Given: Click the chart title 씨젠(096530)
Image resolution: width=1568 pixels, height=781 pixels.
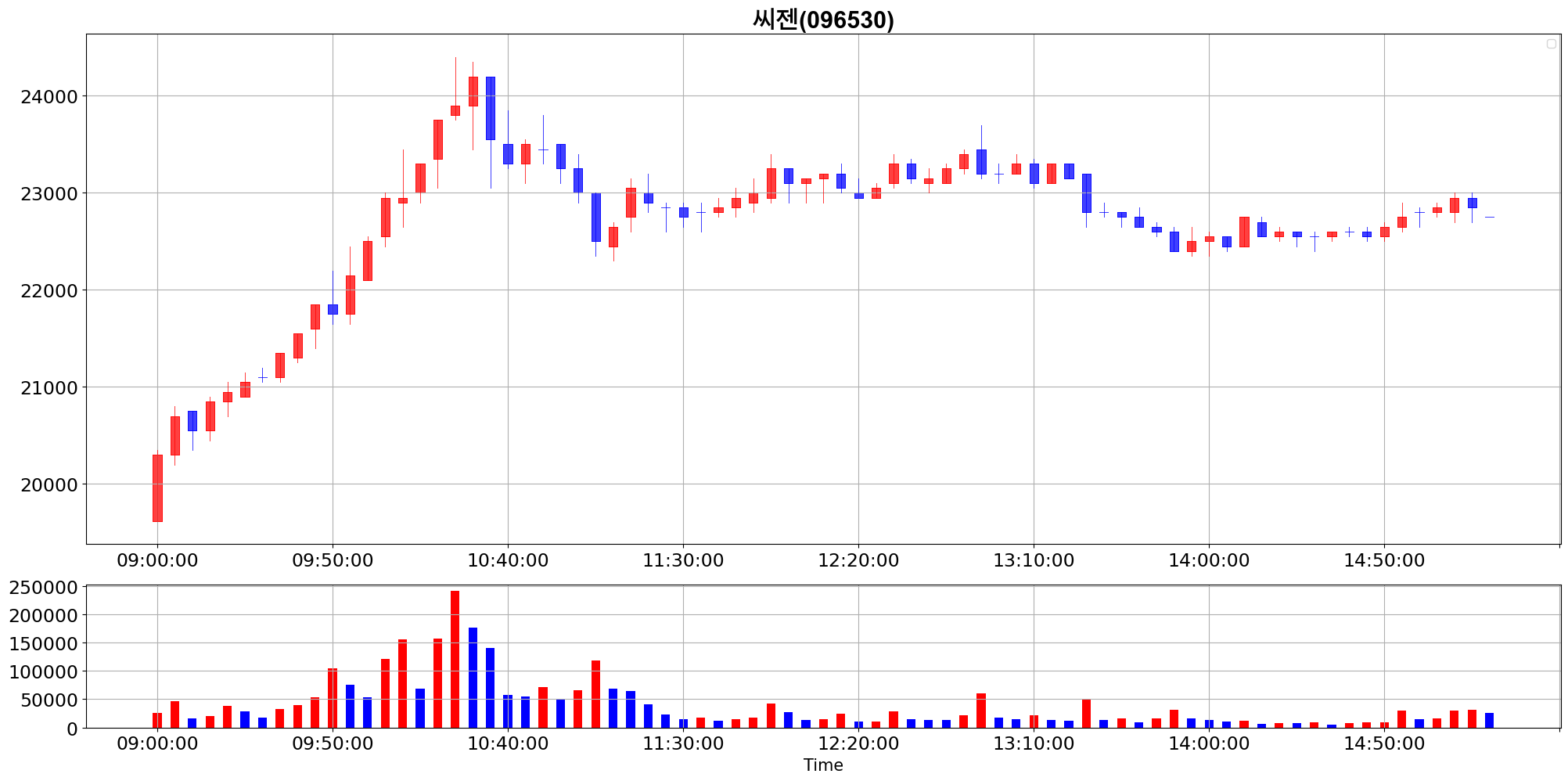Looking at the screenshot, I should tap(823, 19).
